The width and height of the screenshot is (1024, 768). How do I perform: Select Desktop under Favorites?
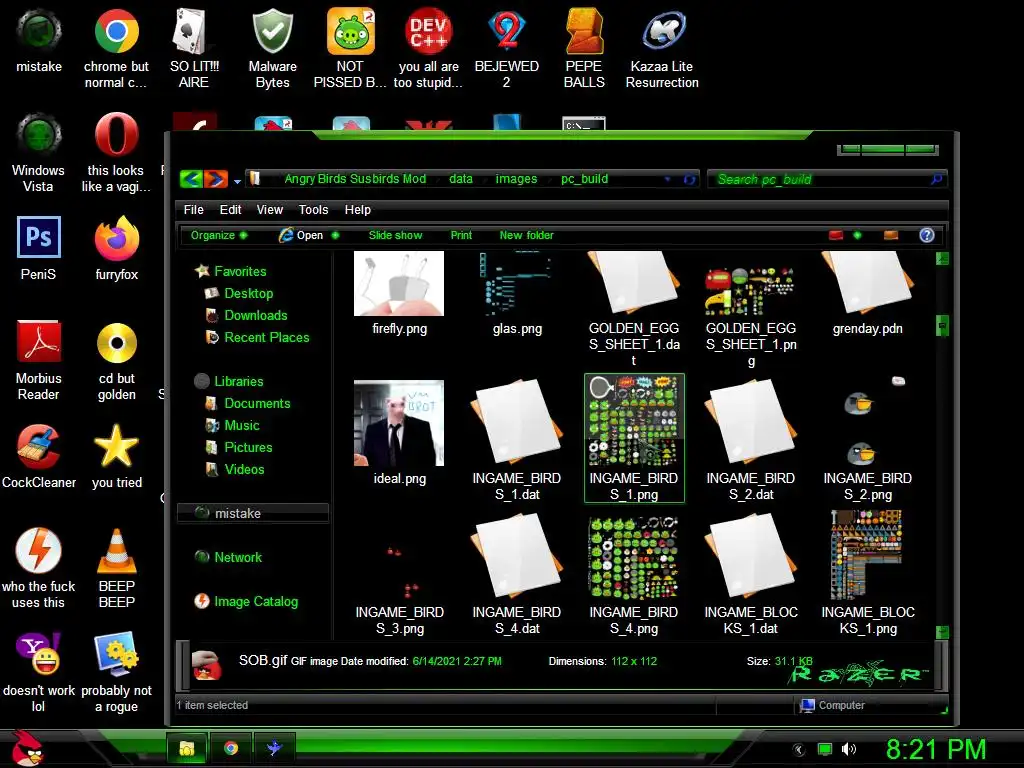coord(248,293)
